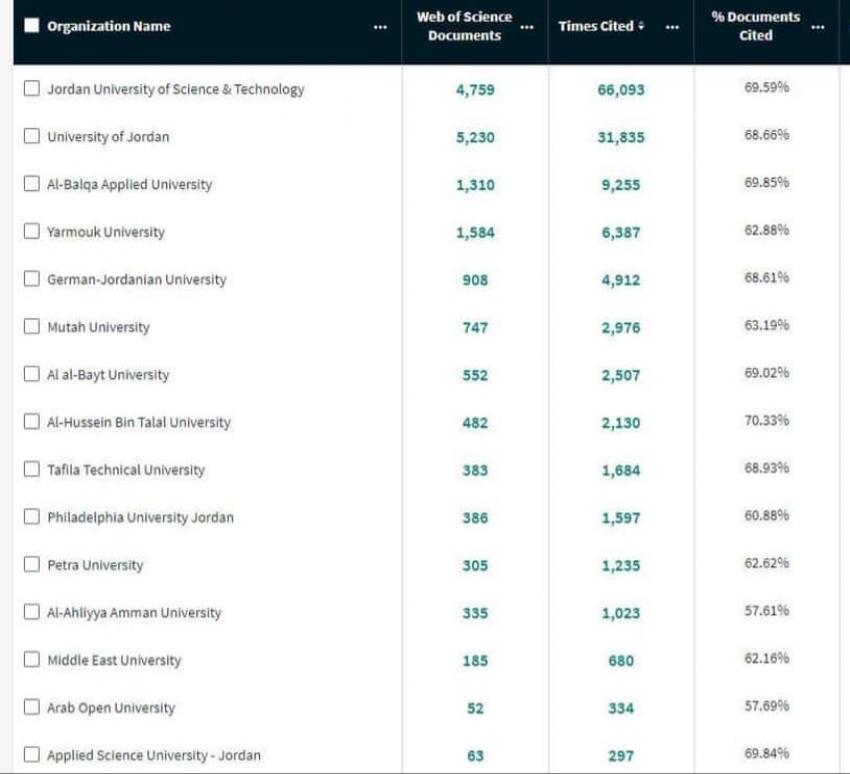Open Organization Name column options ellipsis

point(380,27)
